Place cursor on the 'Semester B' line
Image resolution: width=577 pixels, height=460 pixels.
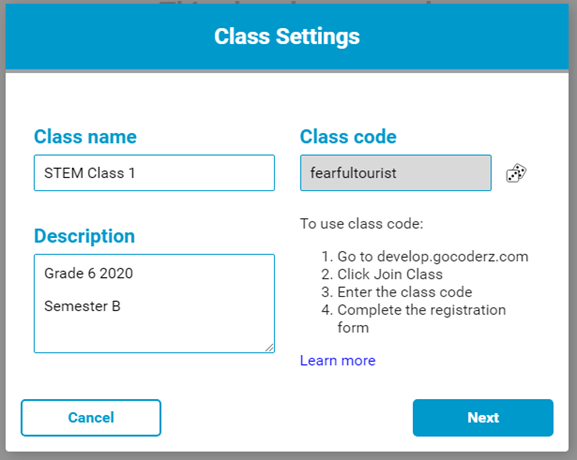(82, 306)
